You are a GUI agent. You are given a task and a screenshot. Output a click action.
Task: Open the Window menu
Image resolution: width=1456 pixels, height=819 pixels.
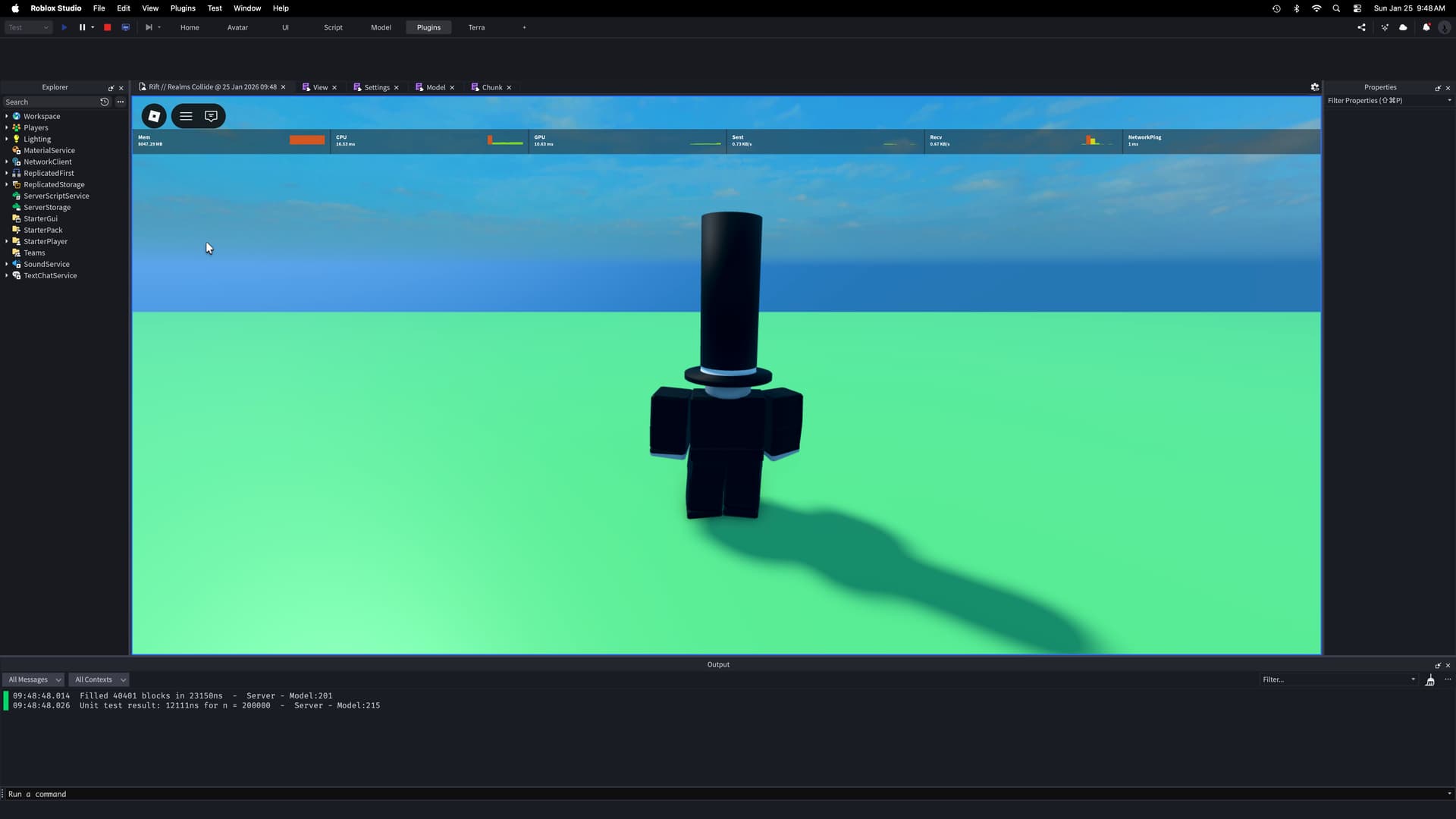coord(247,8)
